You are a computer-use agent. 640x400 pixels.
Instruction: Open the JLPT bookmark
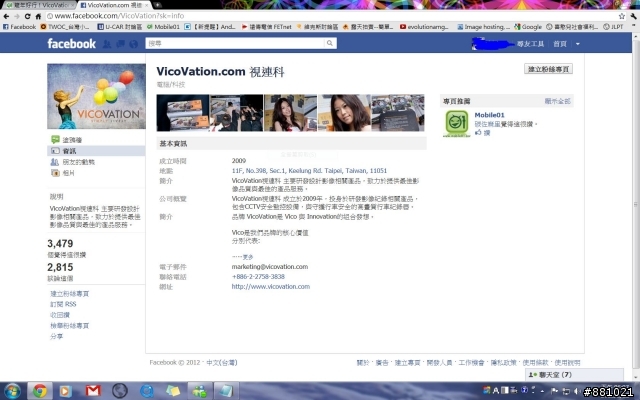613,27
